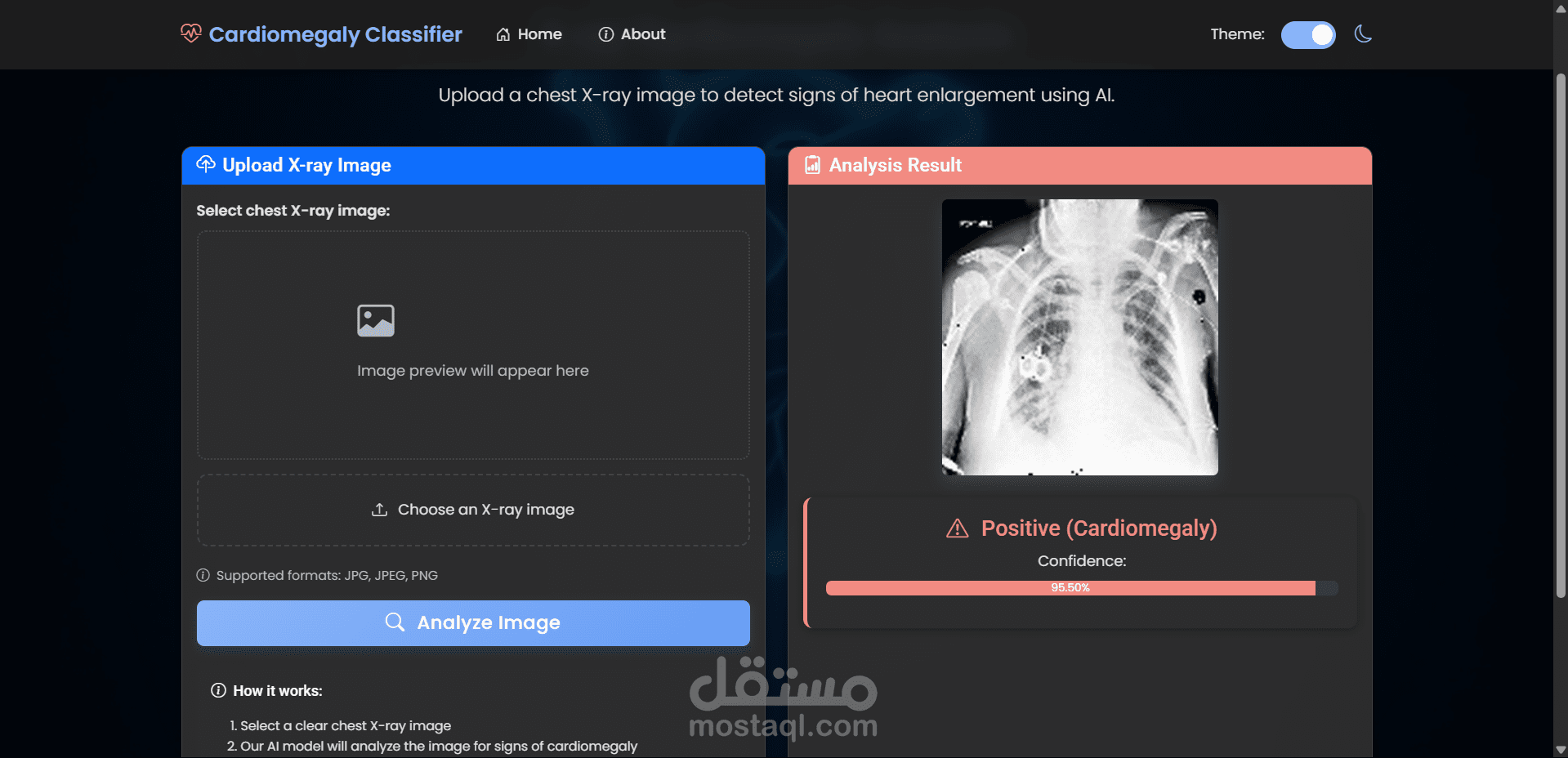Toggle the Theme switch
This screenshot has width=1568, height=758.
tap(1308, 34)
